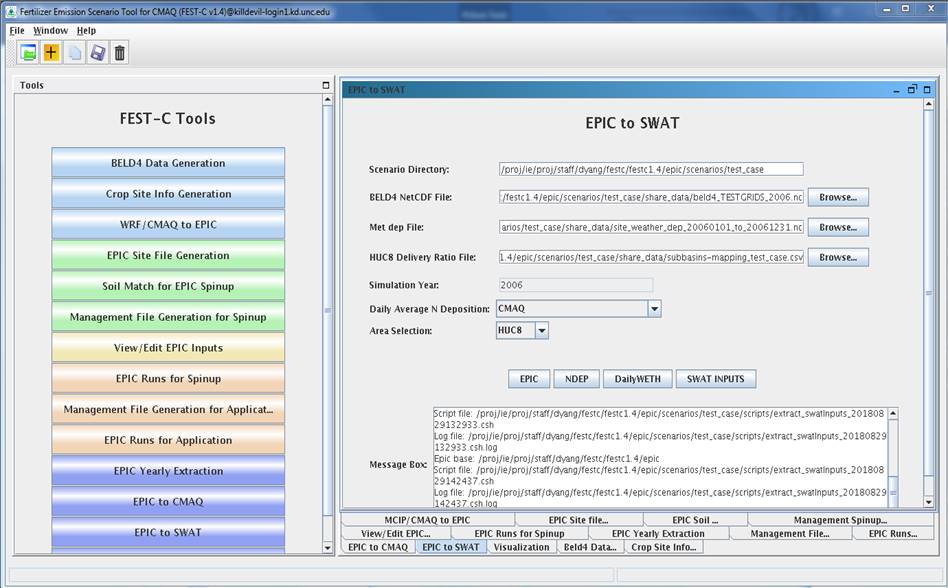Select the Management Spinup tab
This screenshot has width=948, height=588.
click(840, 520)
